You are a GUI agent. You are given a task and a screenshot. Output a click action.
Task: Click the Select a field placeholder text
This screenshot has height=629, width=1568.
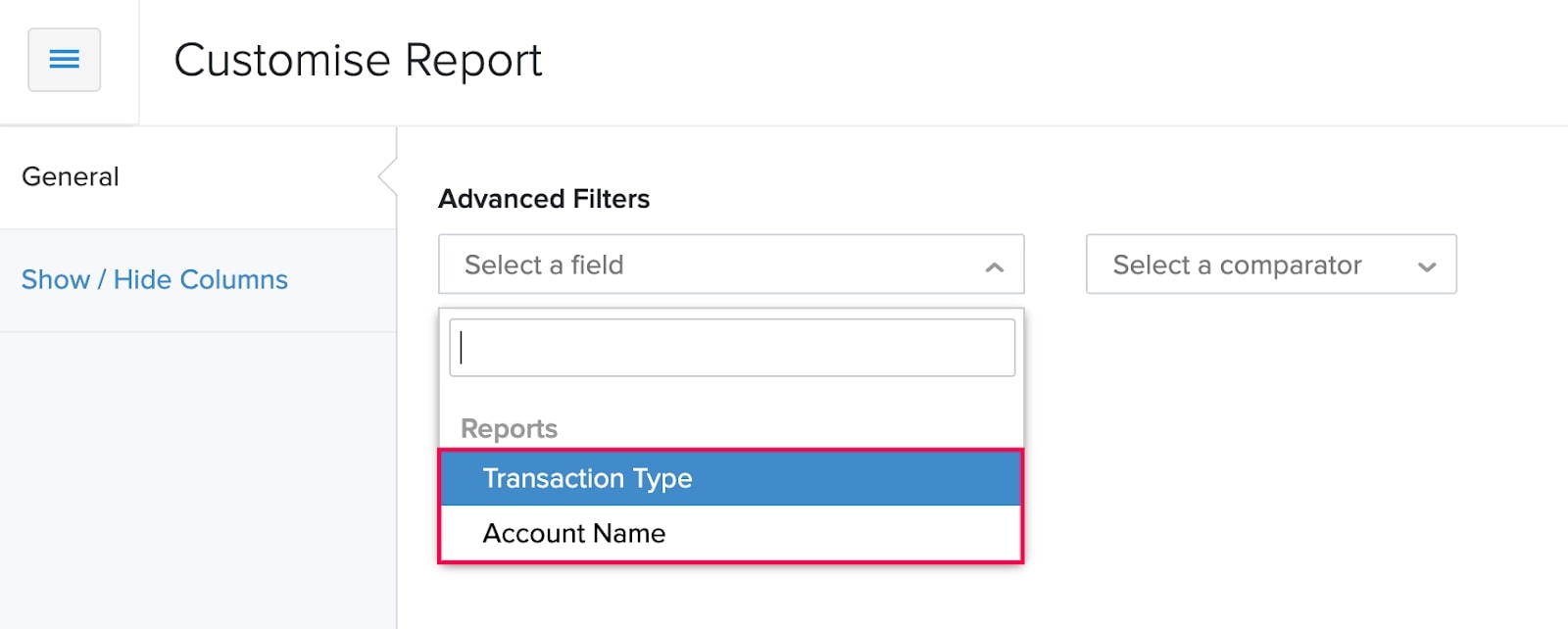(x=544, y=265)
